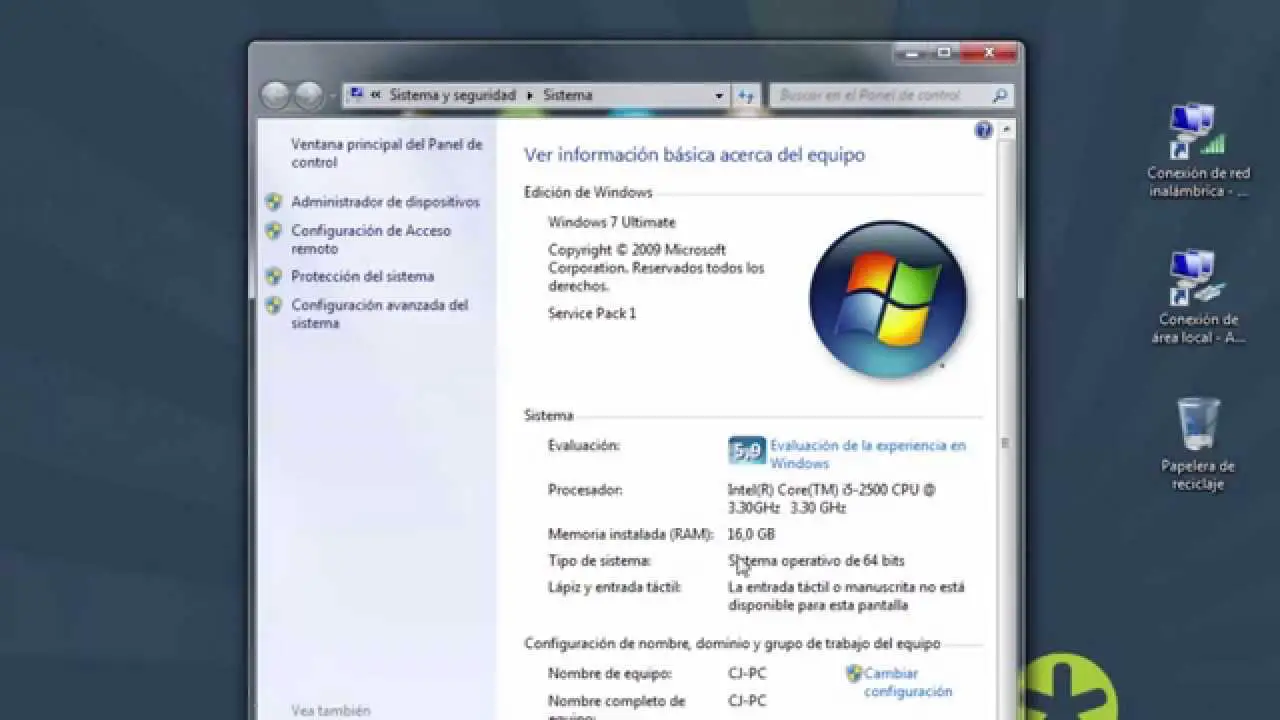Open Administrador de dispositivos link

tap(385, 201)
